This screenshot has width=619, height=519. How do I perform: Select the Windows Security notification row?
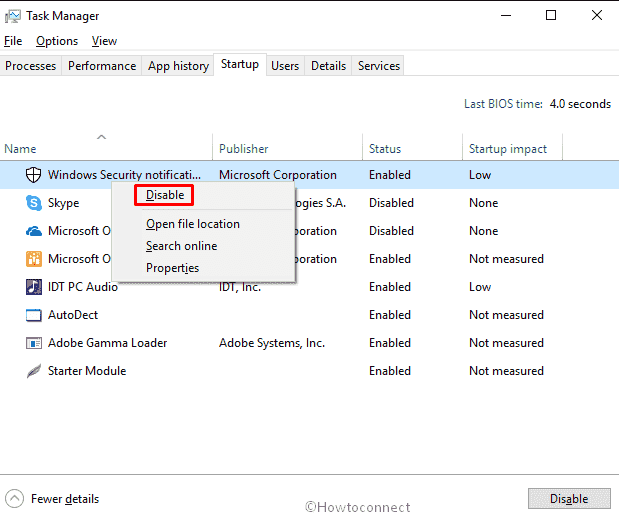pos(310,174)
